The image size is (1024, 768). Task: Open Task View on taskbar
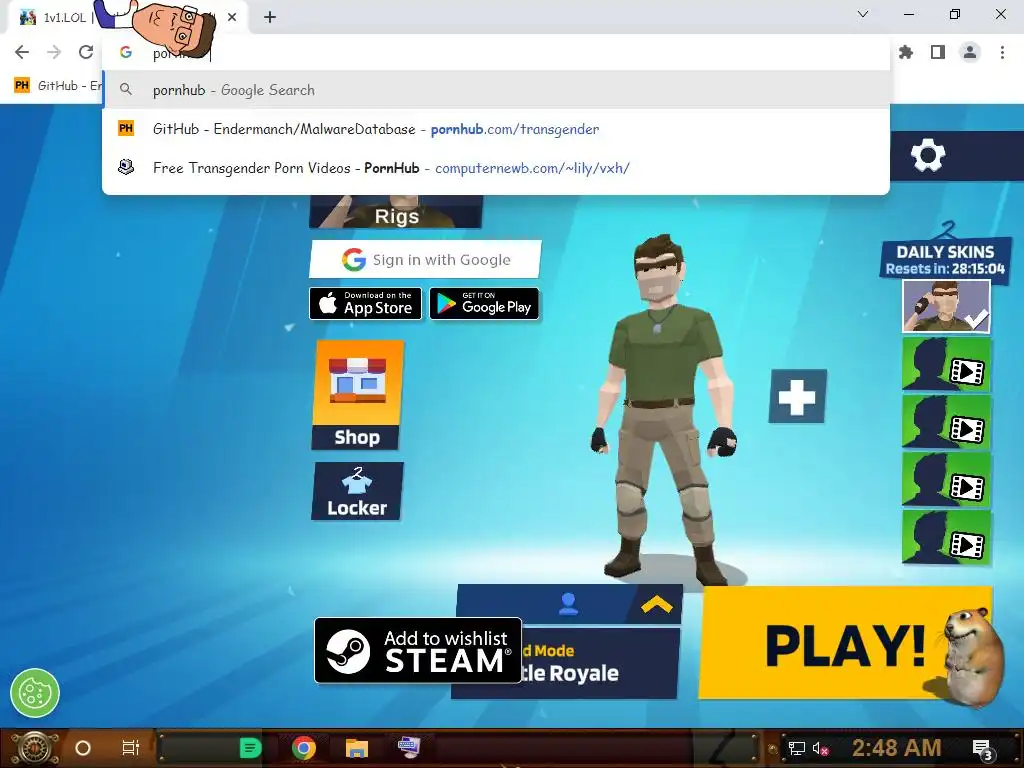point(131,748)
